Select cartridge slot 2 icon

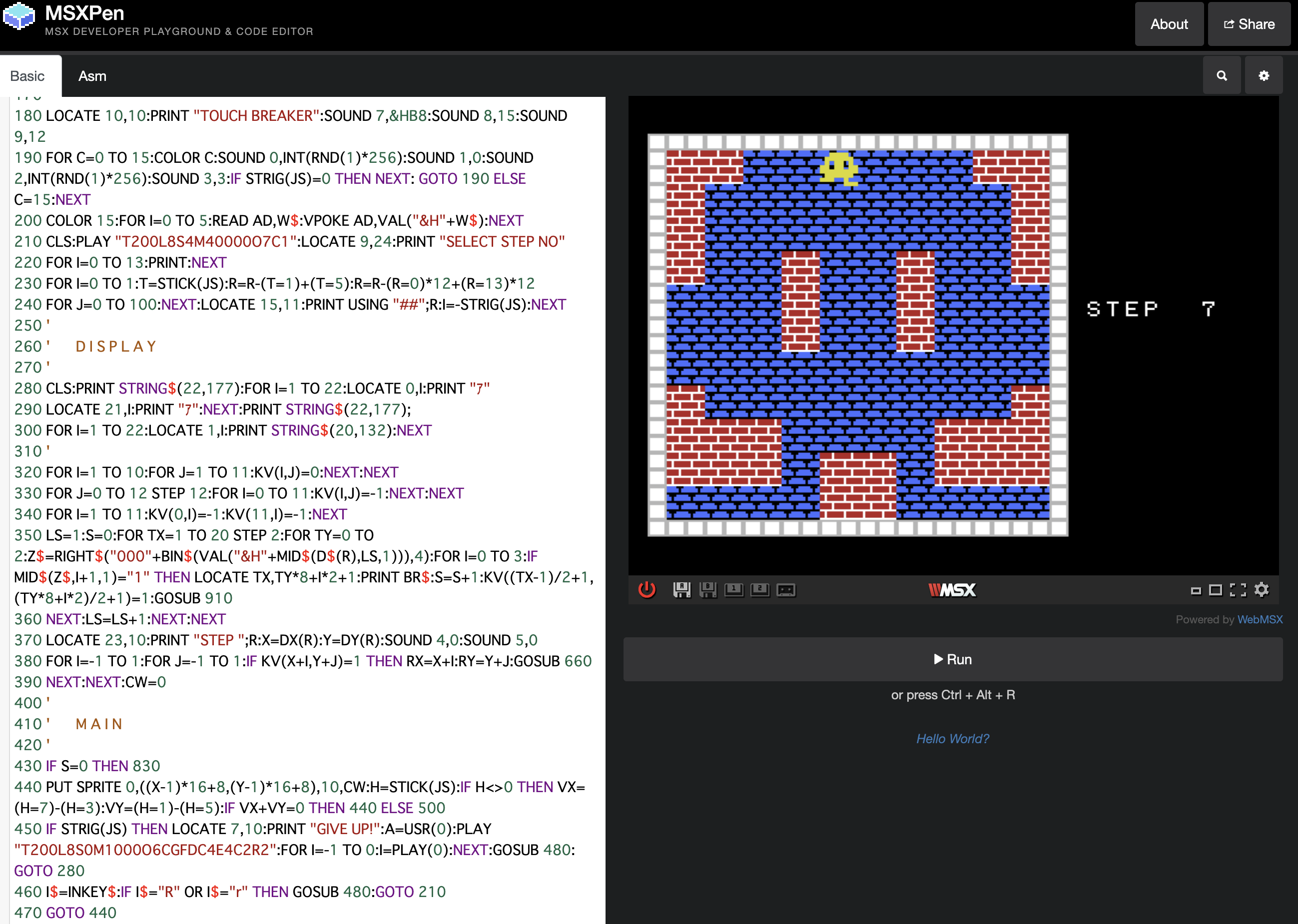[x=760, y=589]
